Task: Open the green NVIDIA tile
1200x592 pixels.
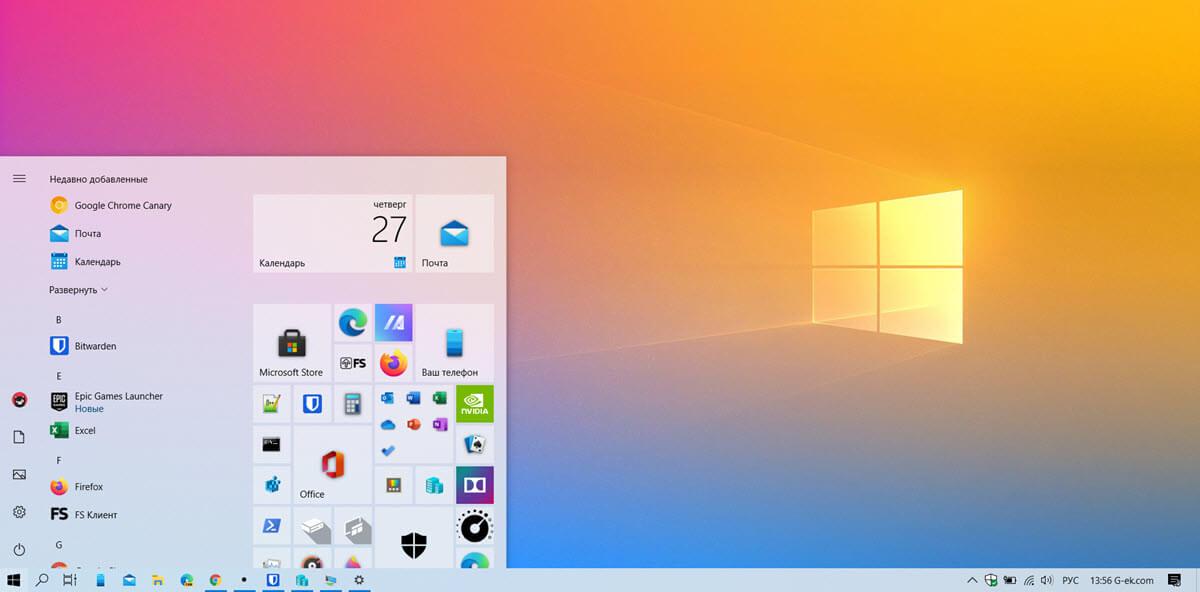Action: click(474, 404)
